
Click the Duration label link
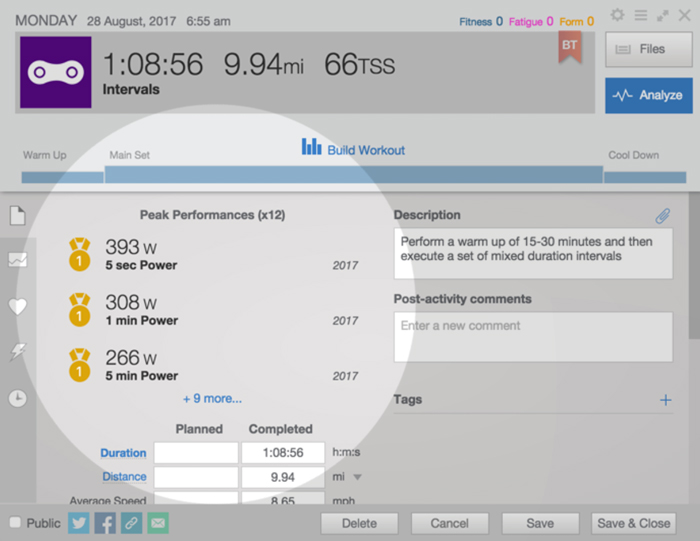coord(123,453)
